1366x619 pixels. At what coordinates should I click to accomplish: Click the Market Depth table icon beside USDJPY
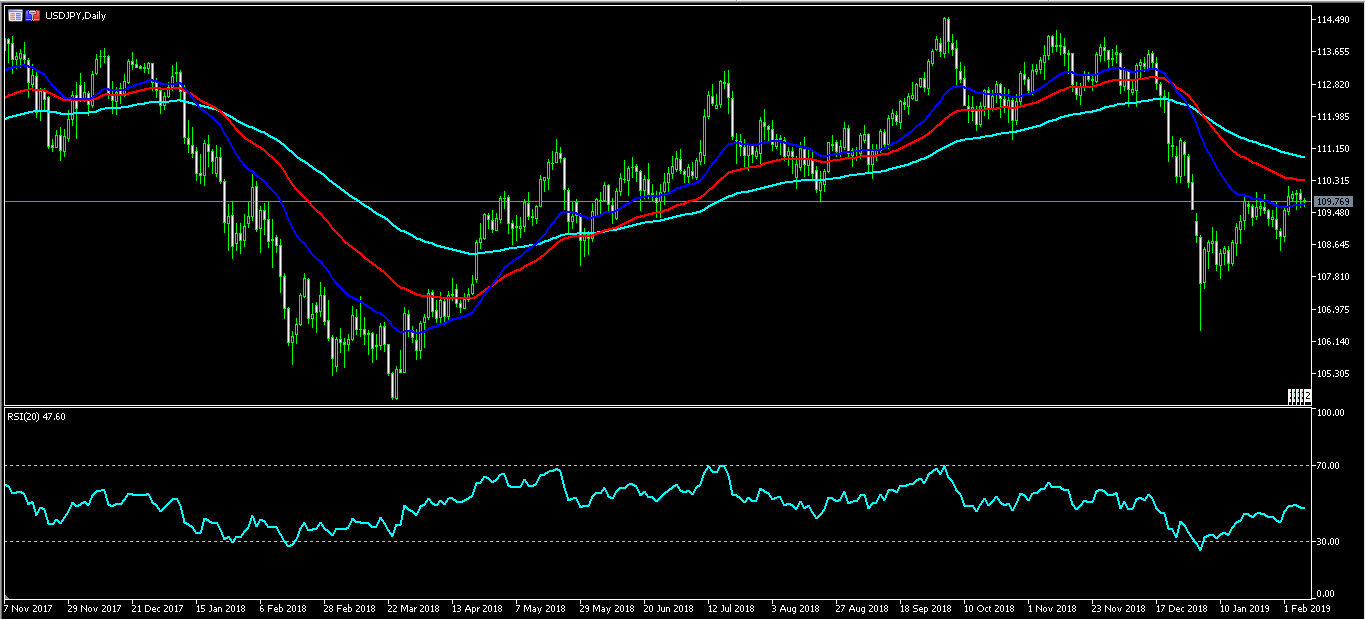tap(15, 16)
